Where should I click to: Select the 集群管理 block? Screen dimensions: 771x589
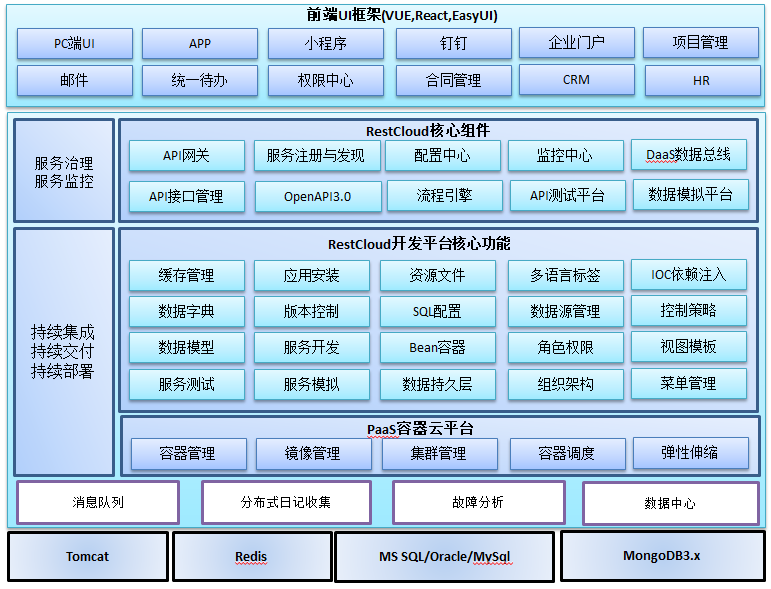pyautogui.click(x=438, y=454)
